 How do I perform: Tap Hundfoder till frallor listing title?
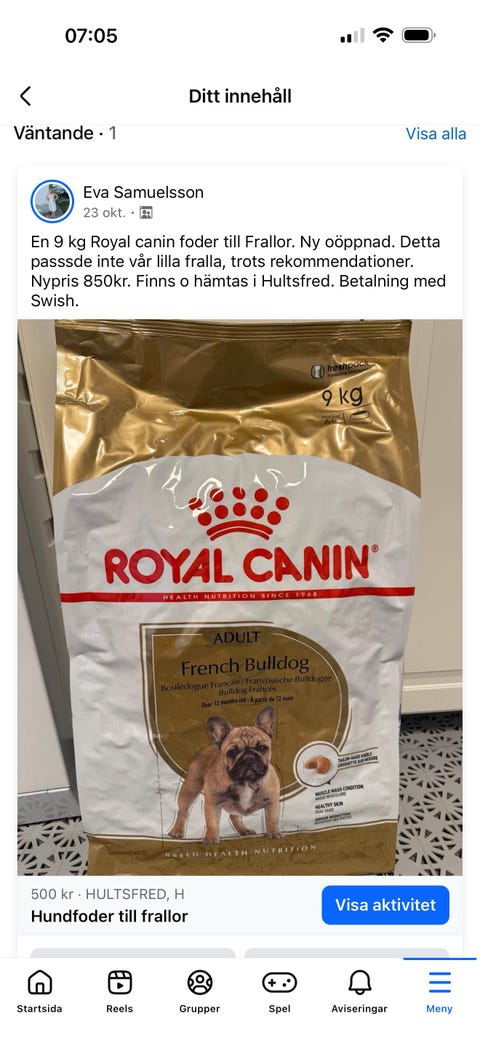coord(109,916)
